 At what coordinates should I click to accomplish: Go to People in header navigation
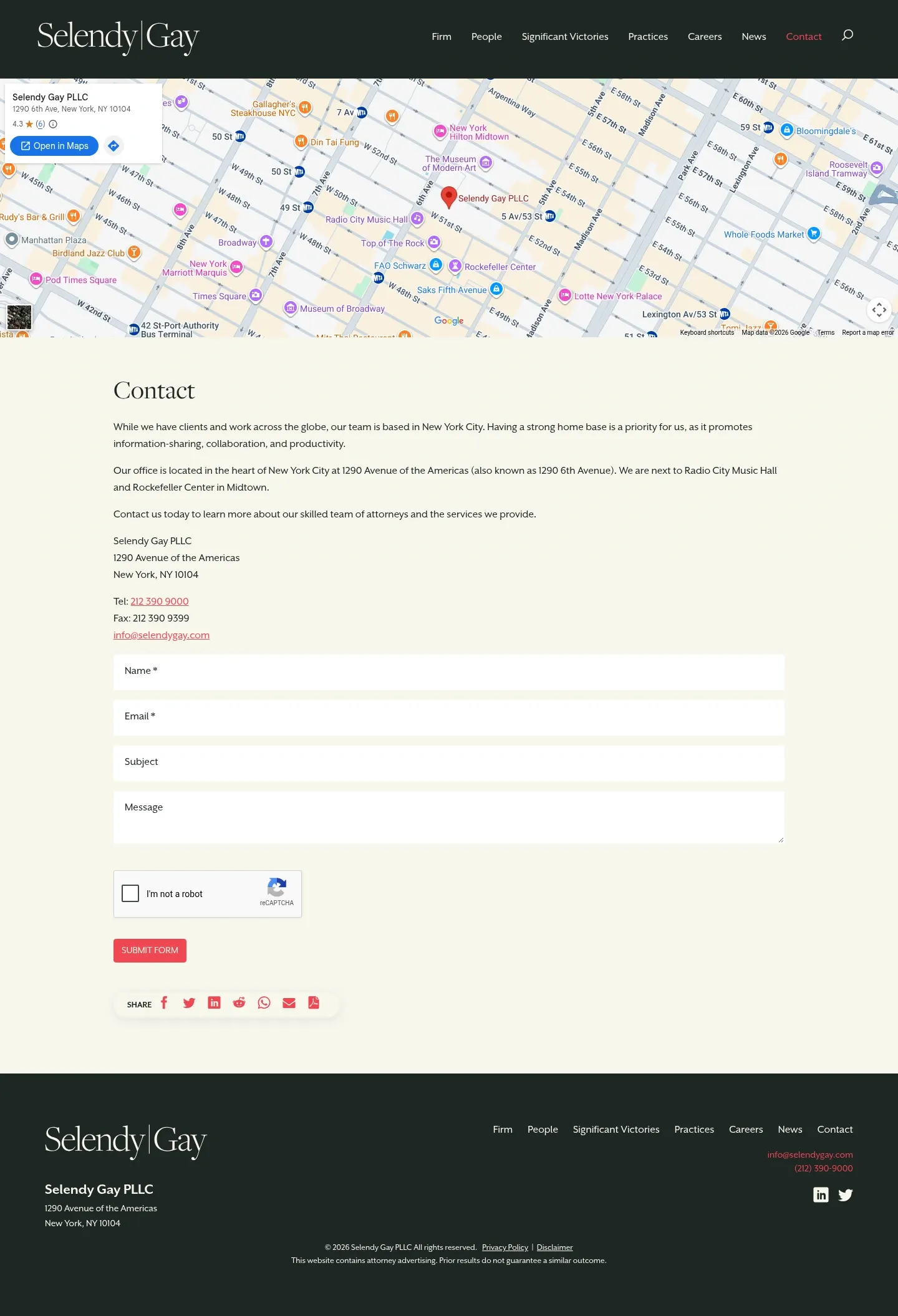(x=486, y=37)
